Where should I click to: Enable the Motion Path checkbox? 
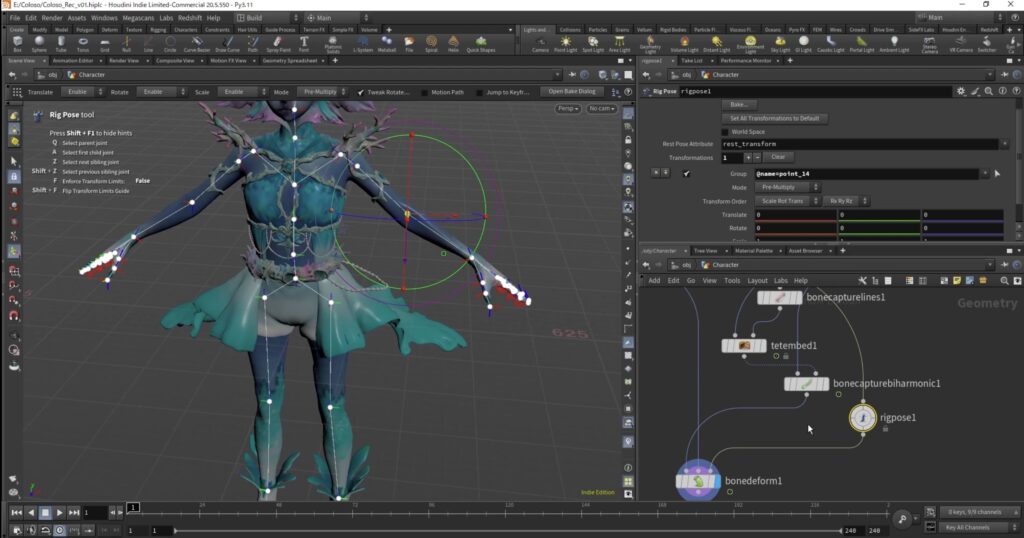(425, 92)
